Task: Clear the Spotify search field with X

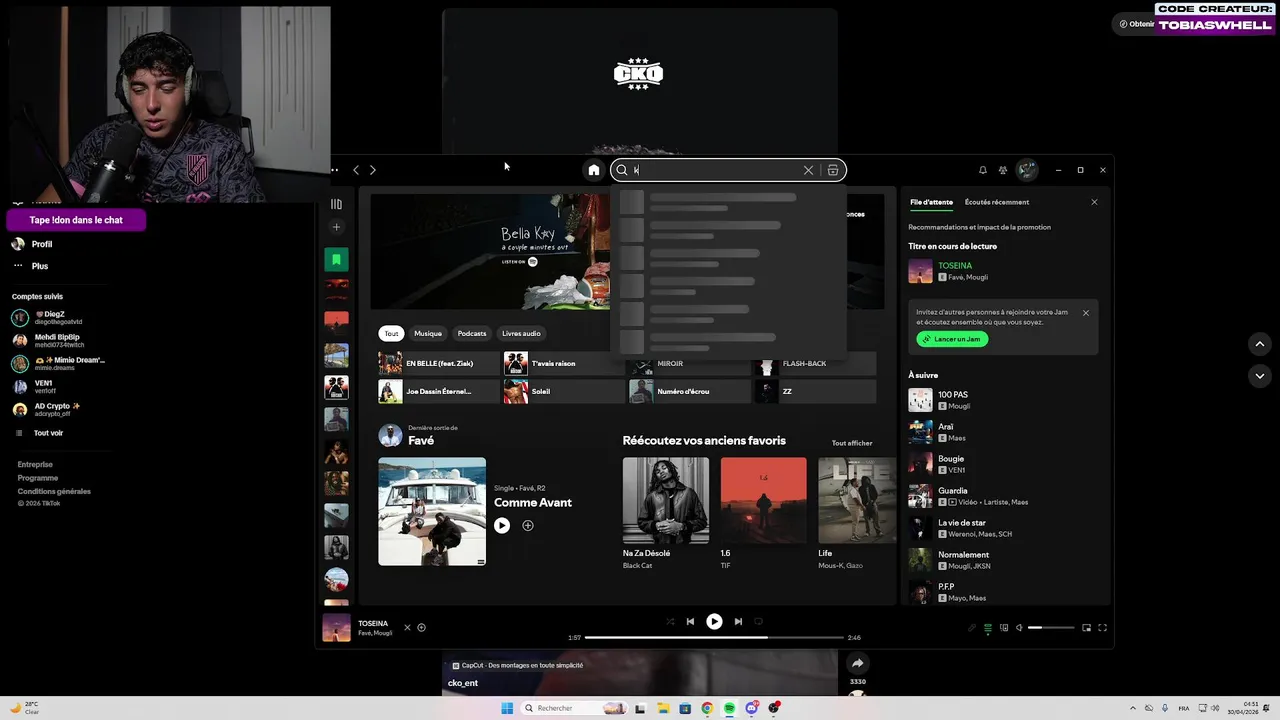Action: pos(808,170)
